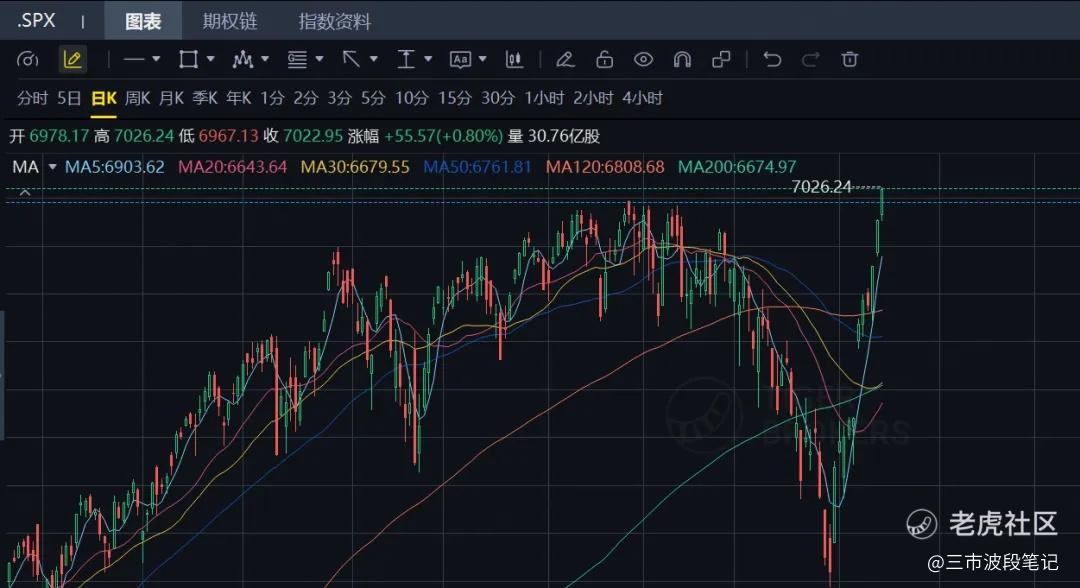Click the 涨幅 +55.57(+0.80%) change value

point(426,136)
